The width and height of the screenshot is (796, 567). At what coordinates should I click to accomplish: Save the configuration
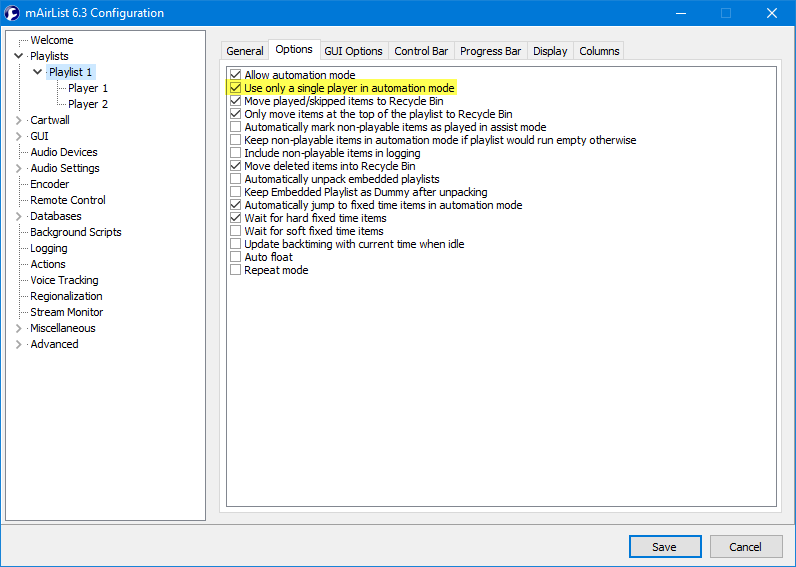tap(665, 547)
